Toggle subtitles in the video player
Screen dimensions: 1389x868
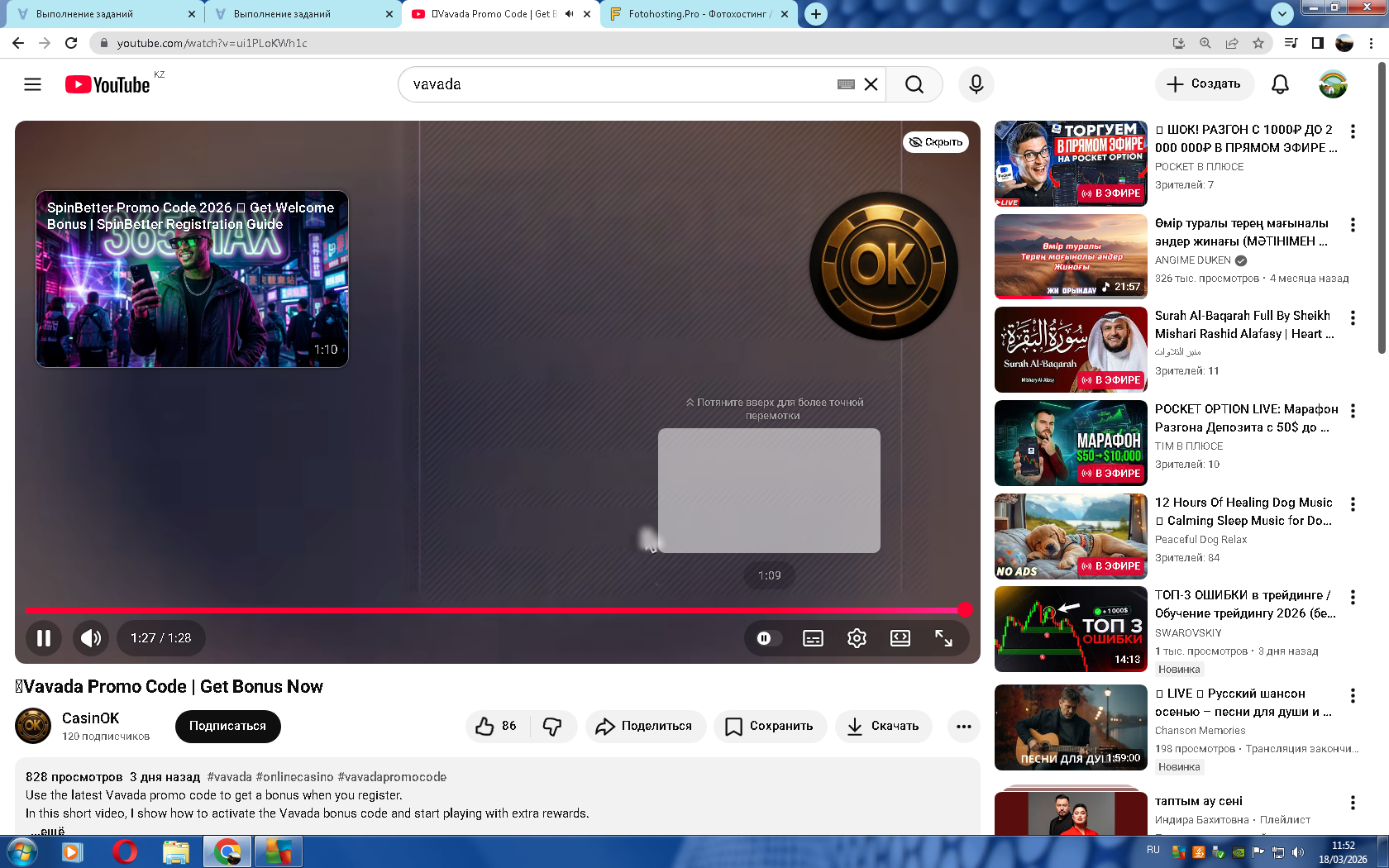[x=813, y=638]
